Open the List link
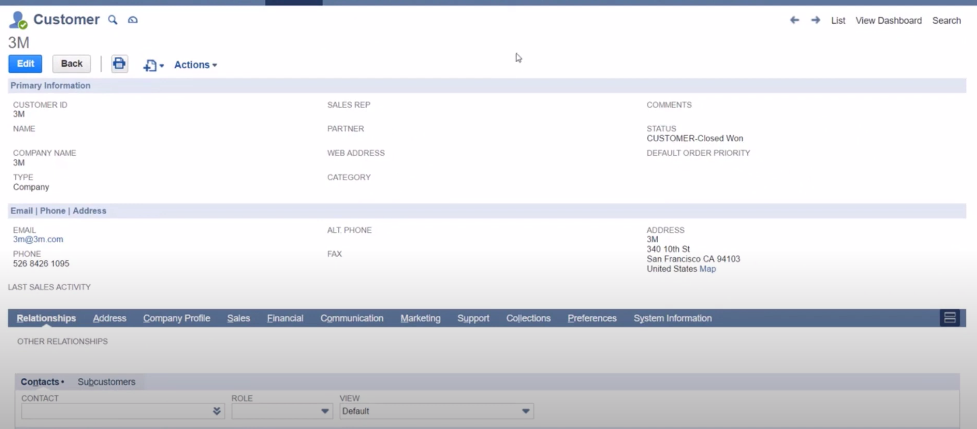This screenshot has height=429, width=977. coord(838,21)
